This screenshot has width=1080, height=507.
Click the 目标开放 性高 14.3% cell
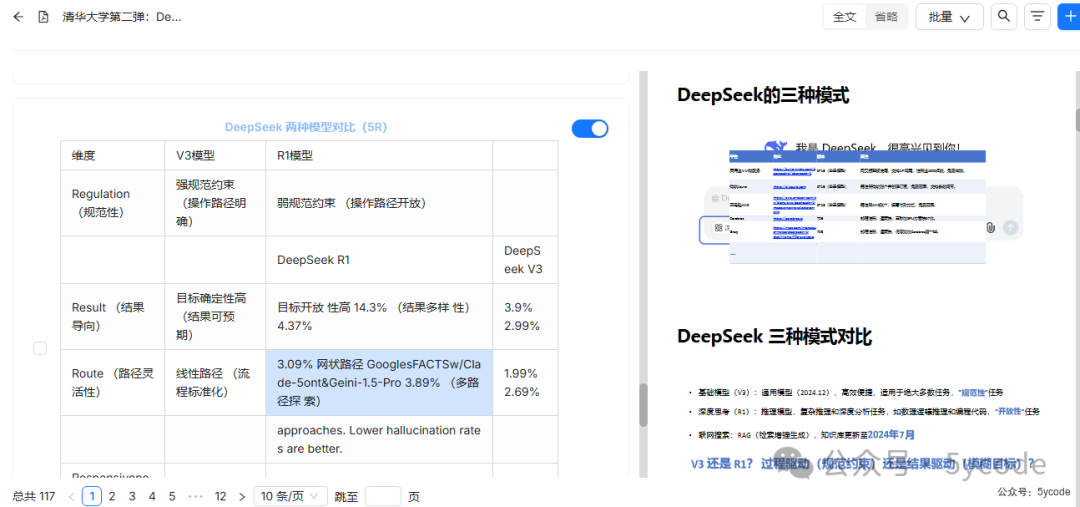click(x=379, y=316)
